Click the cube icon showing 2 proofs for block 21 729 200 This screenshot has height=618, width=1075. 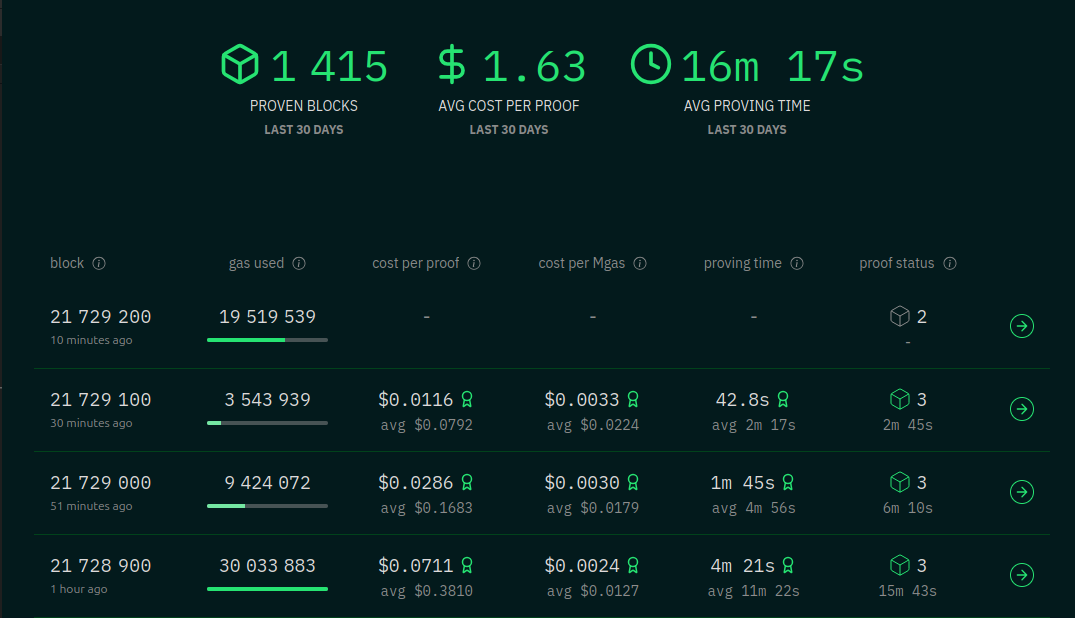pyautogui.click(x=898, y=316)
